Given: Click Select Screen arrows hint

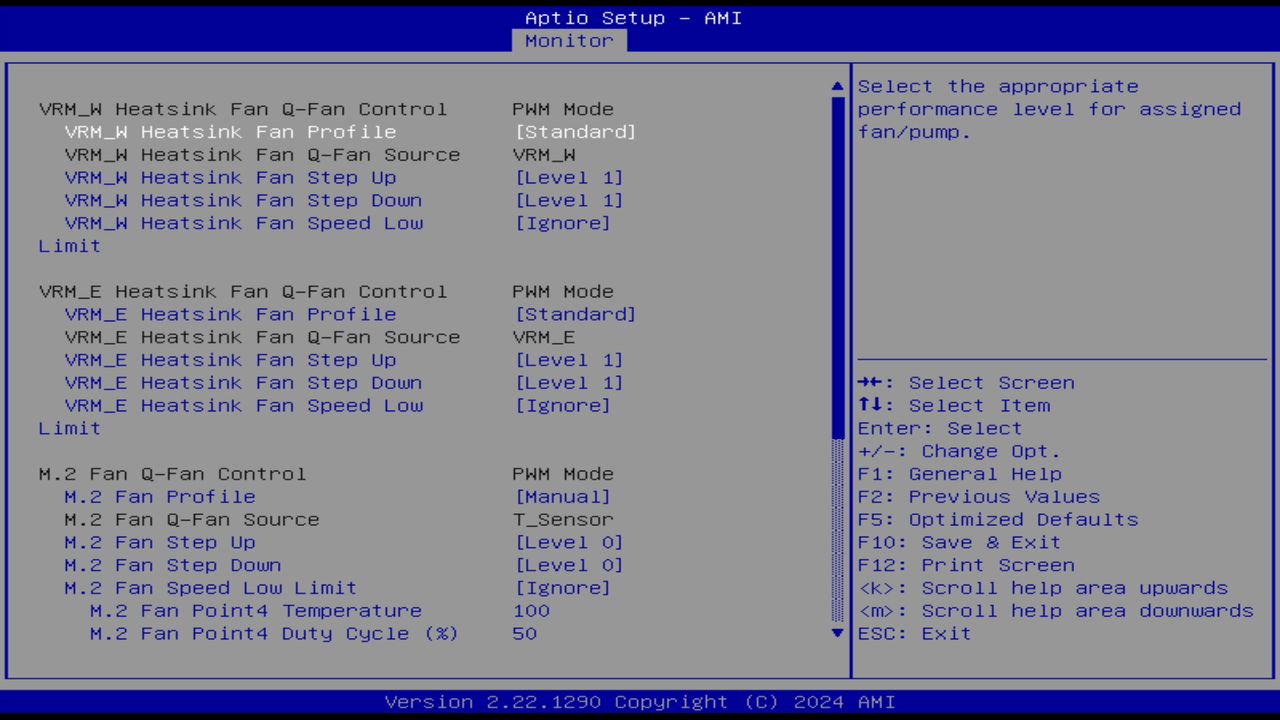Looking at the screenshot, I should point(966,384).
